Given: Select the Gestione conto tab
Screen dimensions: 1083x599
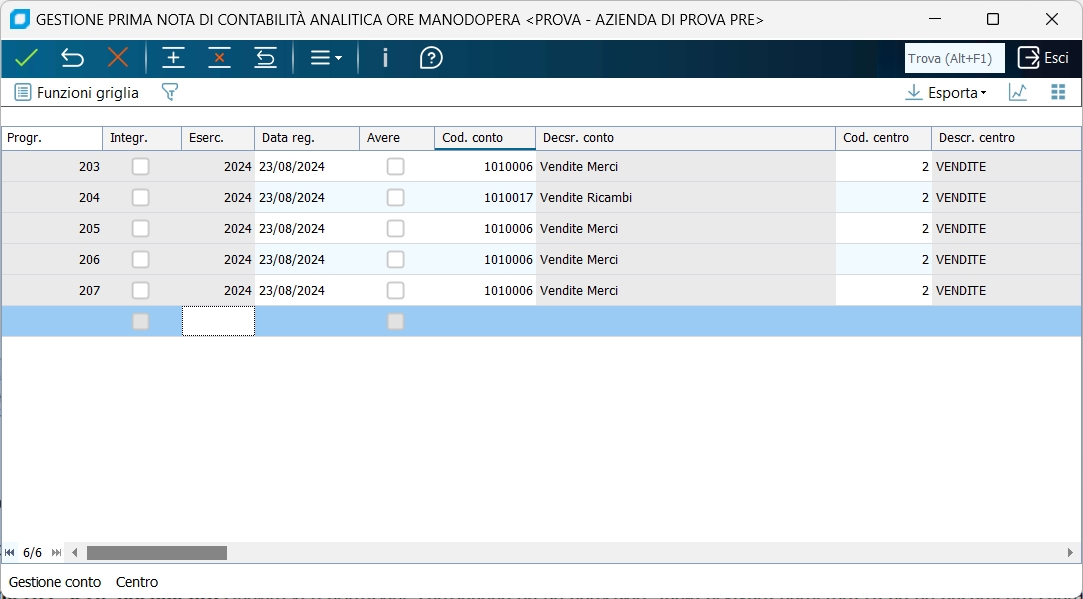Looking at the screenshot, I should [55, 582].
